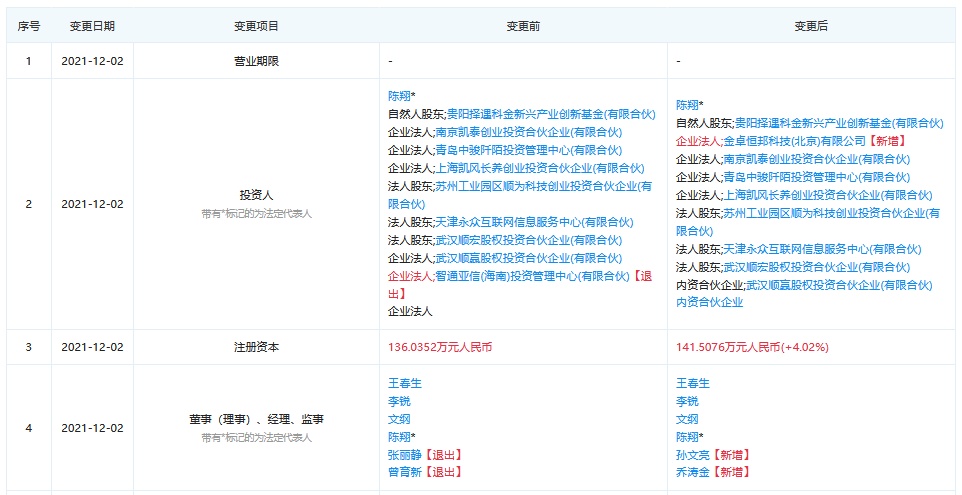
Task: Open the exited director 张丽静 link
Action: click(x=405, y=455)
